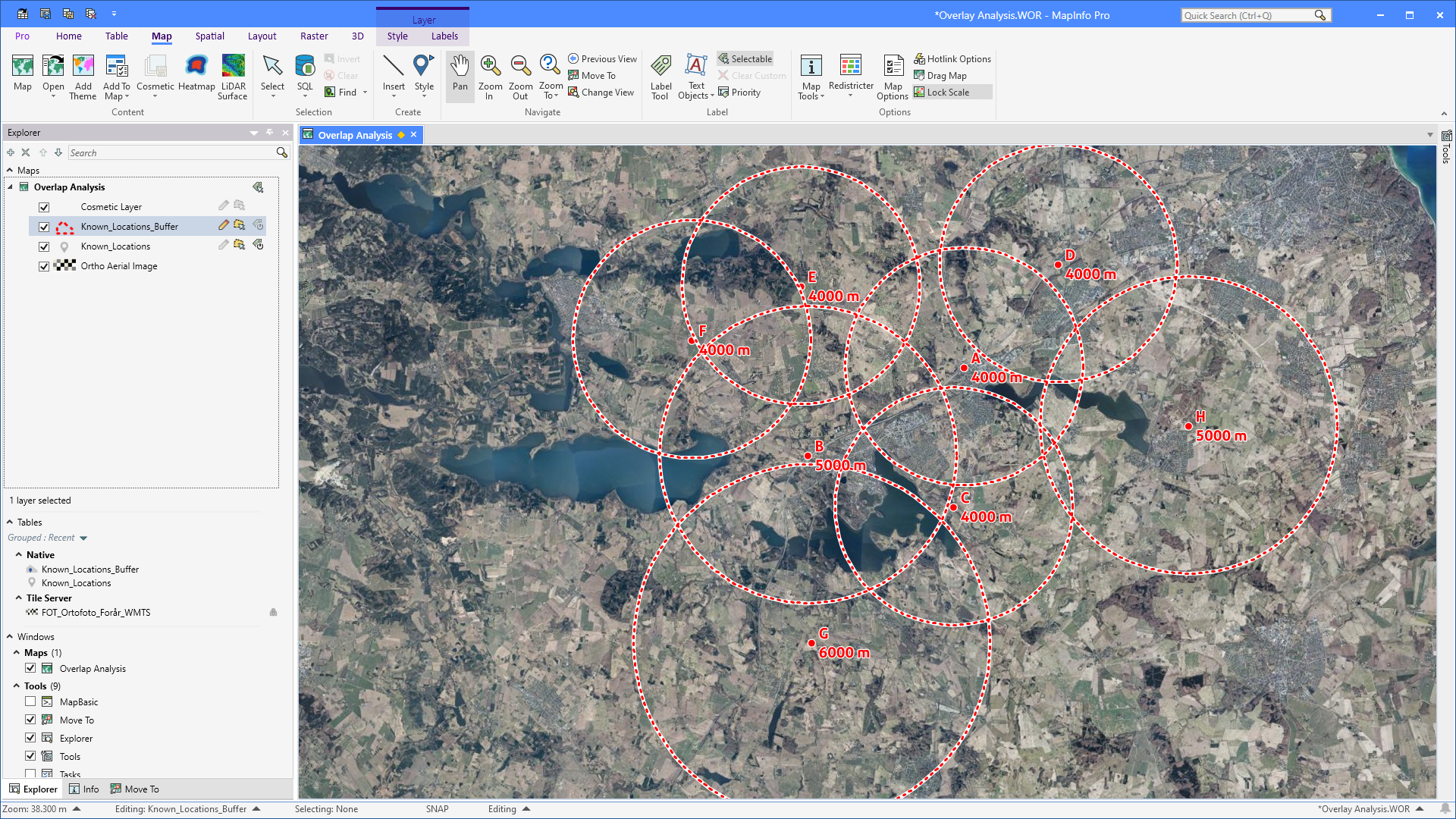Open the Raster ribbon tab

[x=314, y=36]
